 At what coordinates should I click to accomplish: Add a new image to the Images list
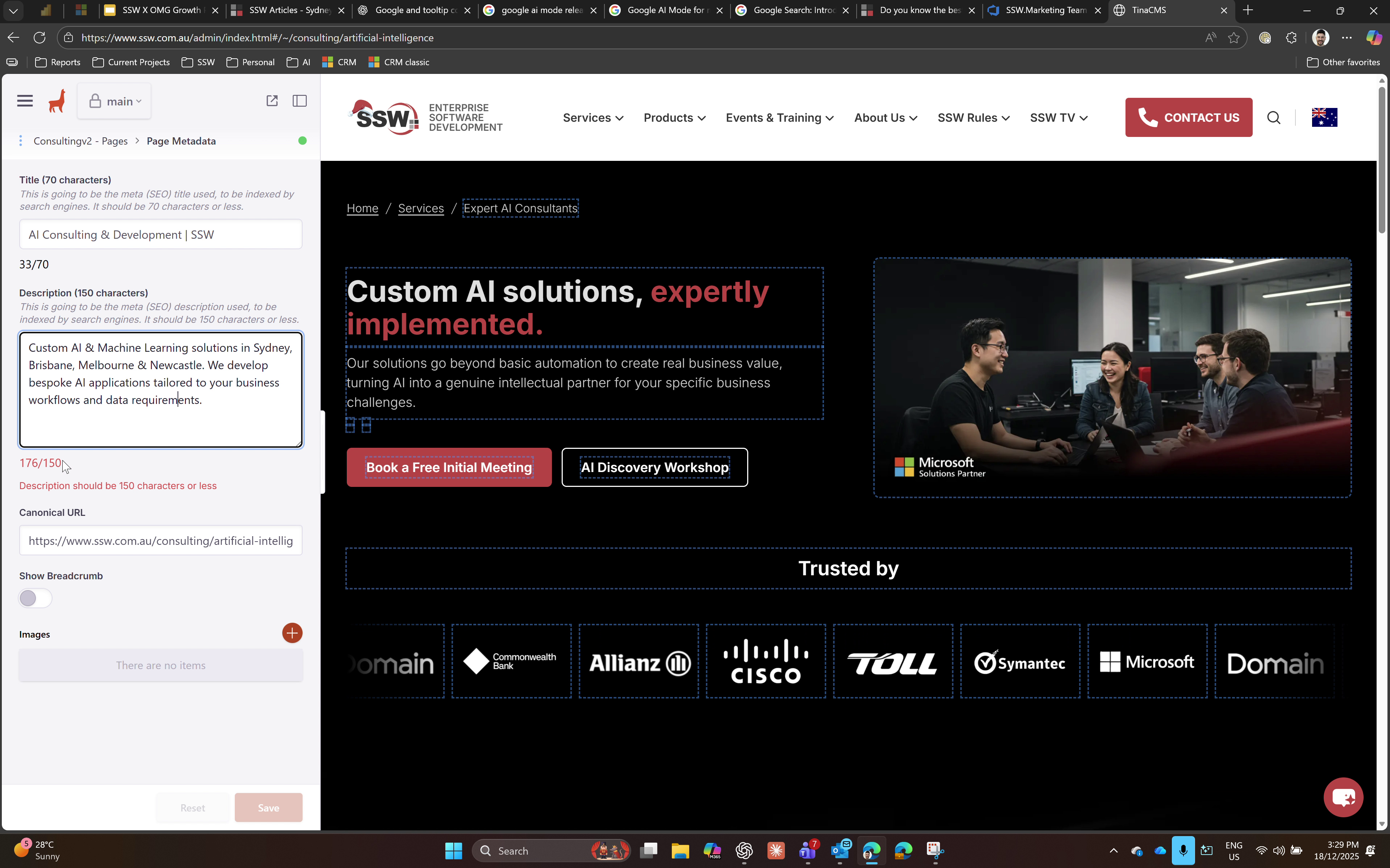coord(292,633)
